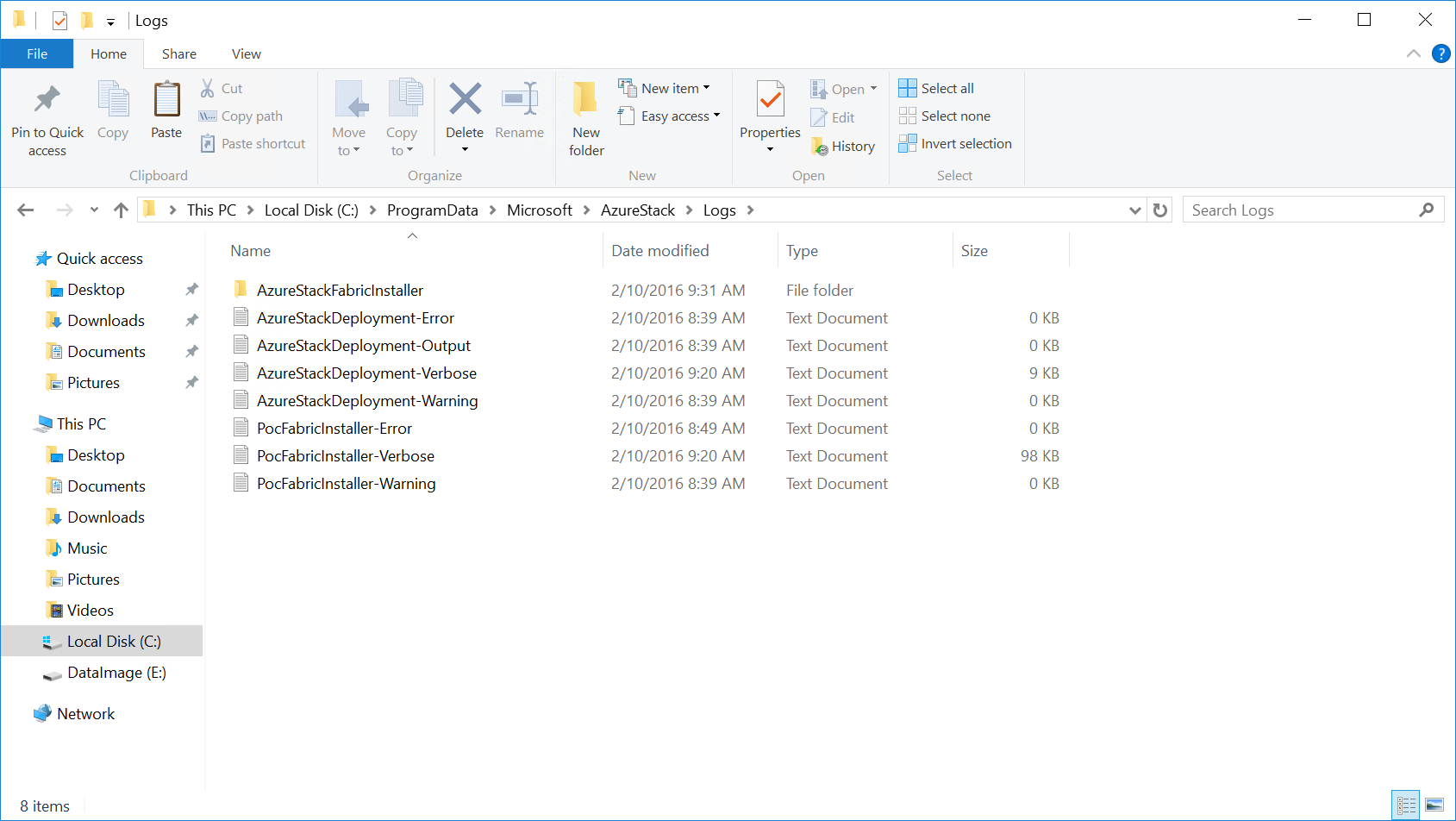The height and width of the screenshot is (821, 1456).
Task: Switch to the Share ribbon tab
Action: click(179, 53)
